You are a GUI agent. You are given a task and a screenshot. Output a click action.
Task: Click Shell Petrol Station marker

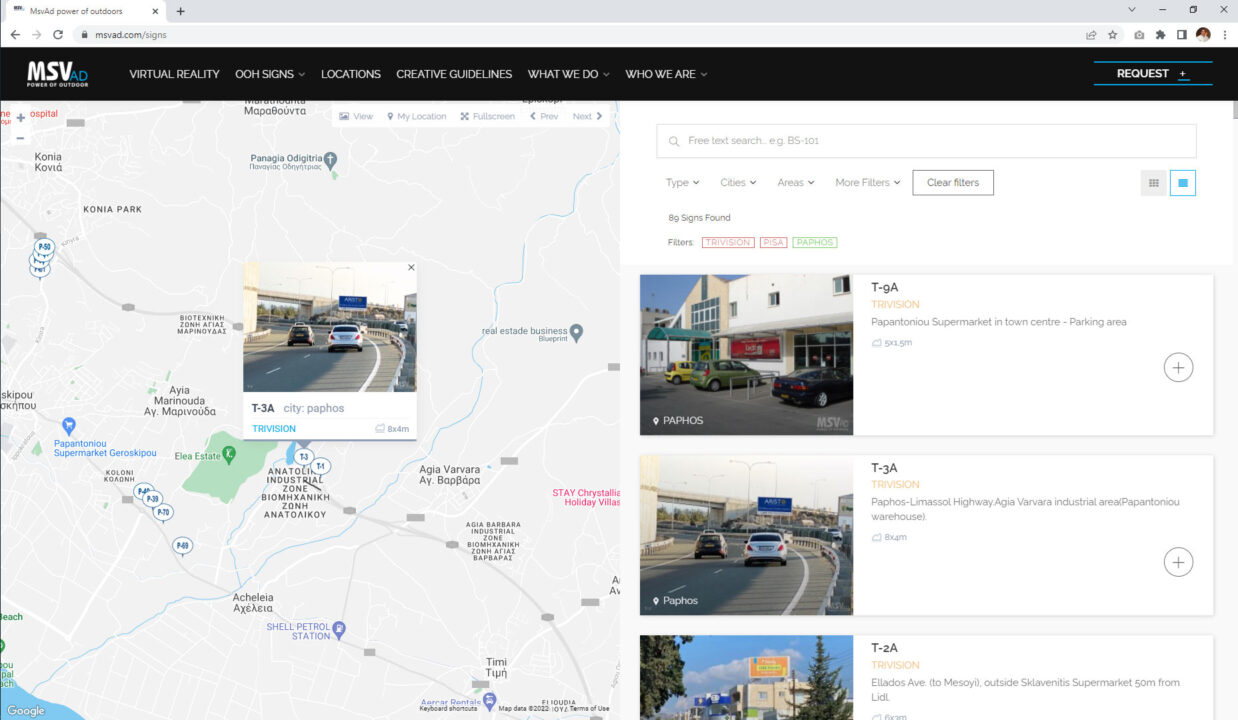339,630
